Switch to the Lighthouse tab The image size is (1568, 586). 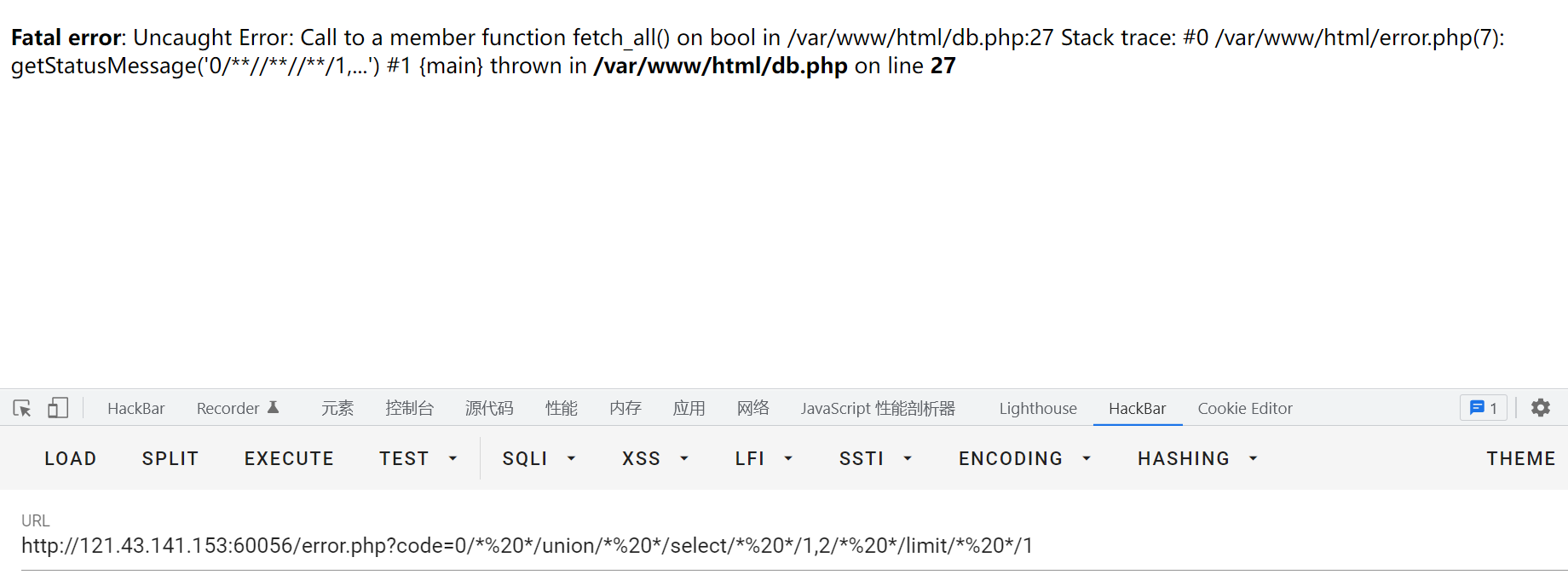(1038, 409)
